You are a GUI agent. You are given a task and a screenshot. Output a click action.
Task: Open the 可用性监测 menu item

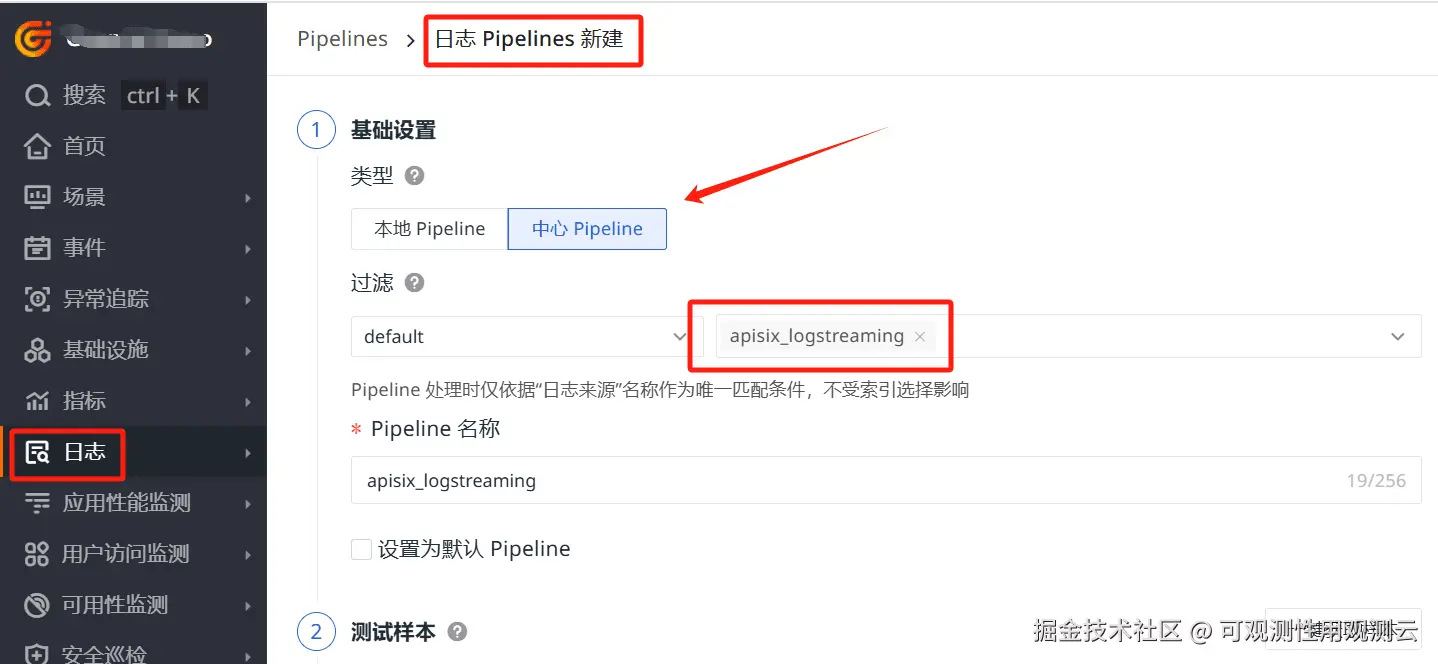114,605
